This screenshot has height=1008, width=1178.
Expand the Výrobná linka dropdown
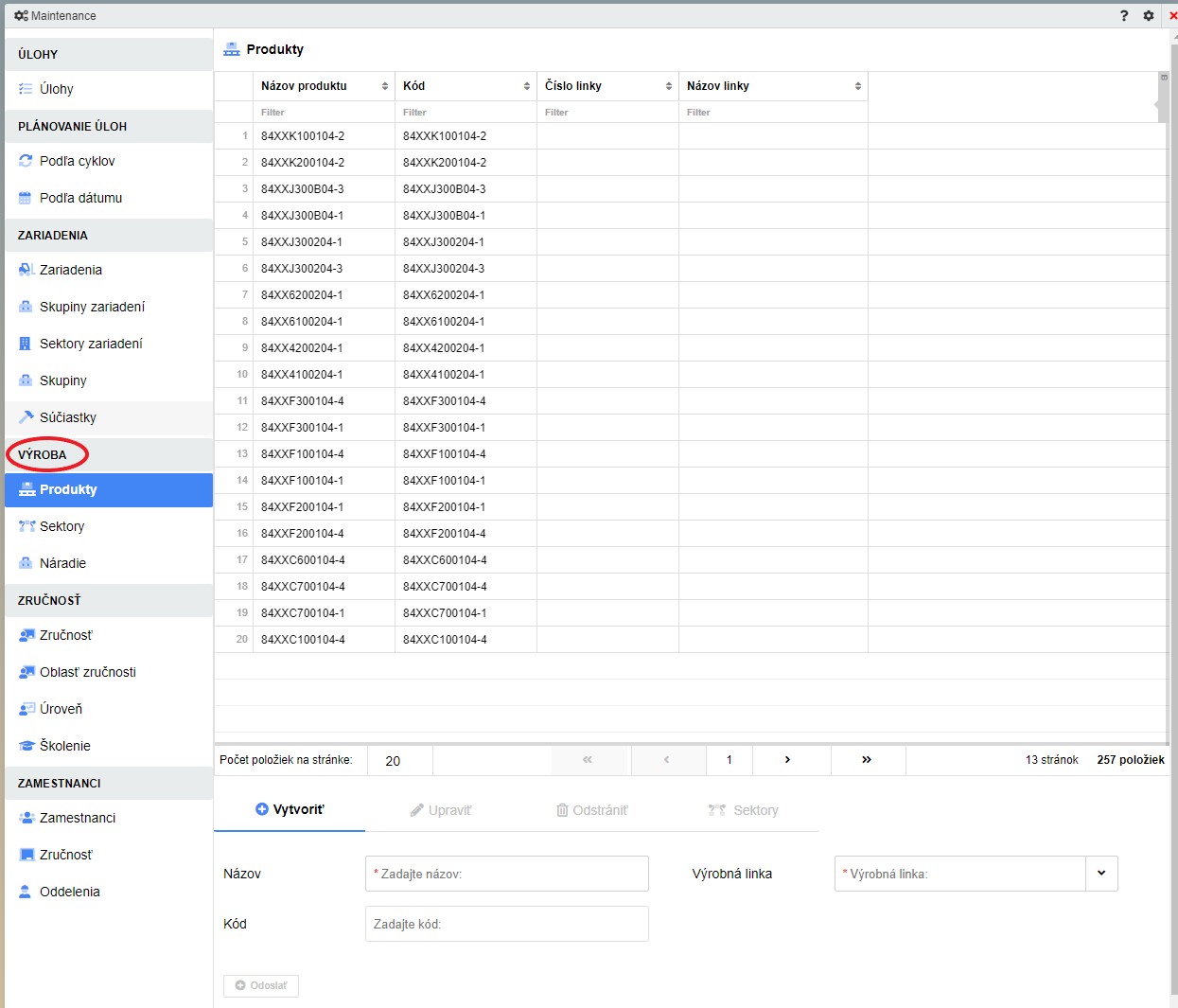pos(1101,874)
